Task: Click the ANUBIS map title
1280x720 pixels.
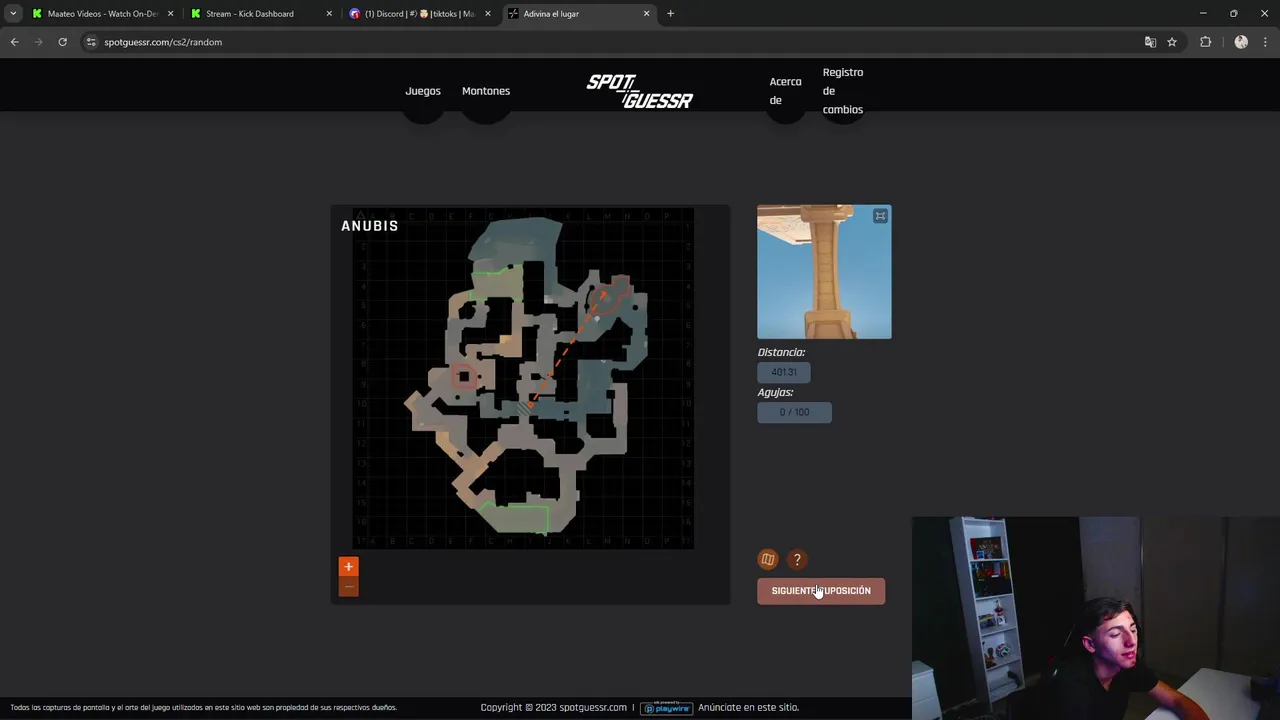Action: click(x=370, y=226)
